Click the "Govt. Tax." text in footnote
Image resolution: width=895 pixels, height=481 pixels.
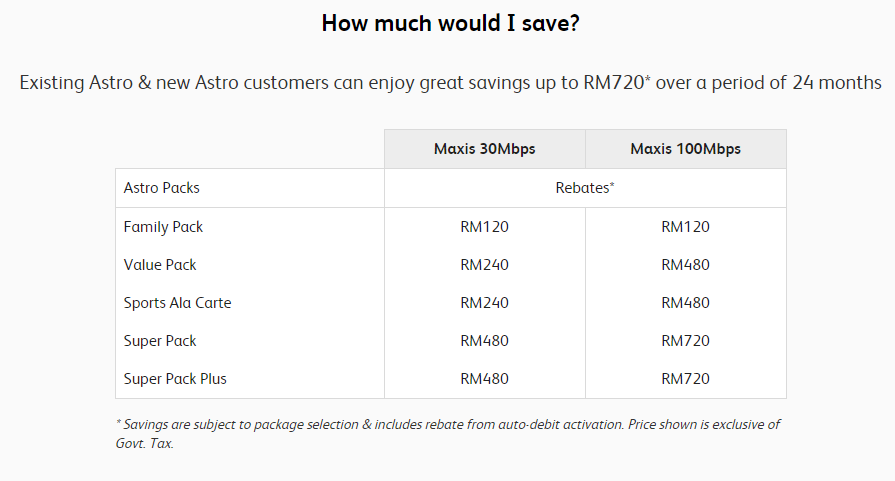(x=144, y=443)
